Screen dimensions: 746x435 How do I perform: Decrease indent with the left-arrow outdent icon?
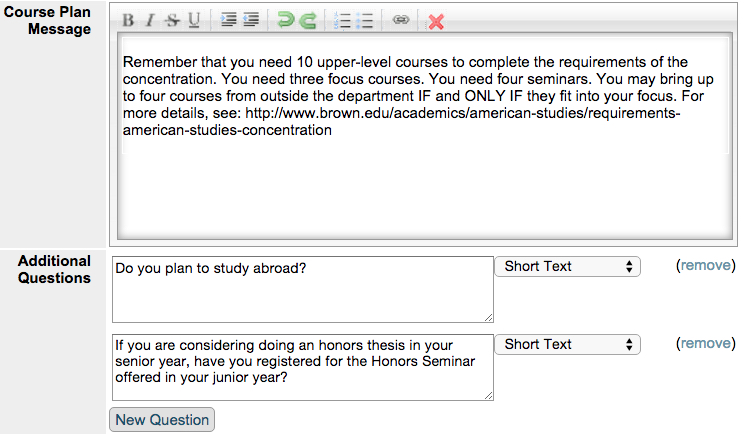point(251,20)
